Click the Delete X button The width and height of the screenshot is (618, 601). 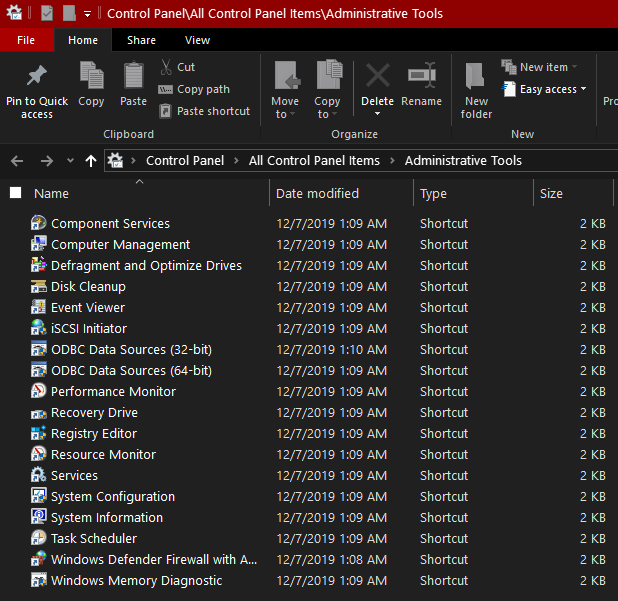tap(378, 75)
